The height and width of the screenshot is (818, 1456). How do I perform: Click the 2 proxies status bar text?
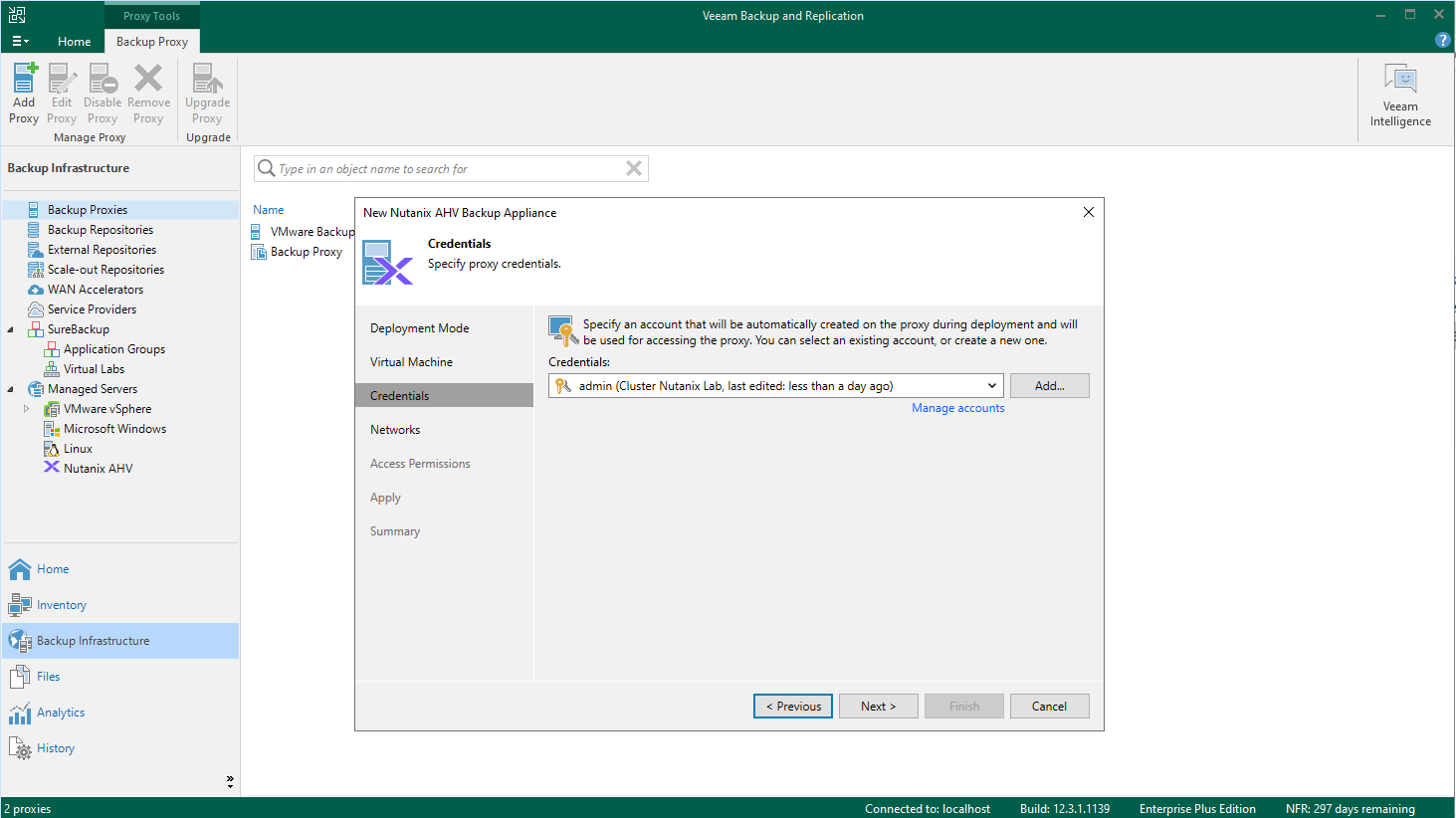tap(28, 809)
